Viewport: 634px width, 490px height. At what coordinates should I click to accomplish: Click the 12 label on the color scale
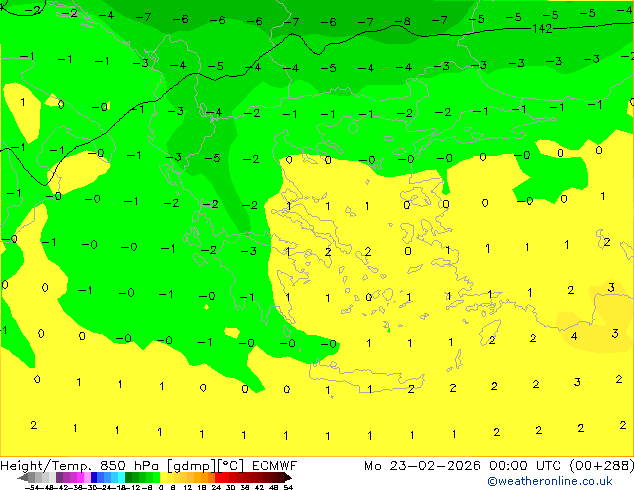pyautogui.click(x=188, y=487)
